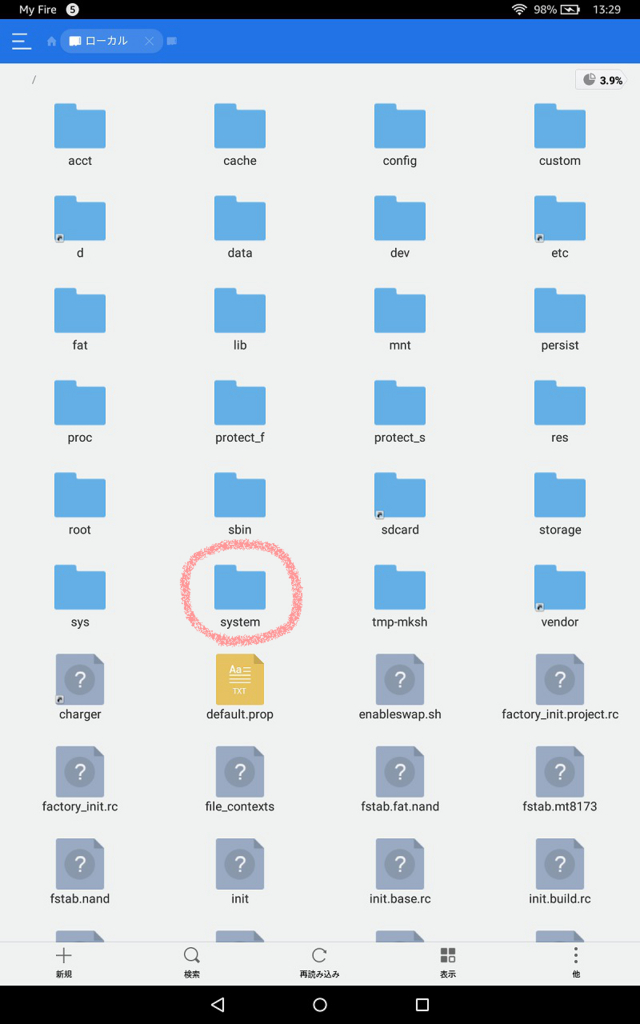Open the protect_f folder
This screenshot has width=640, height=1024.
240,412
